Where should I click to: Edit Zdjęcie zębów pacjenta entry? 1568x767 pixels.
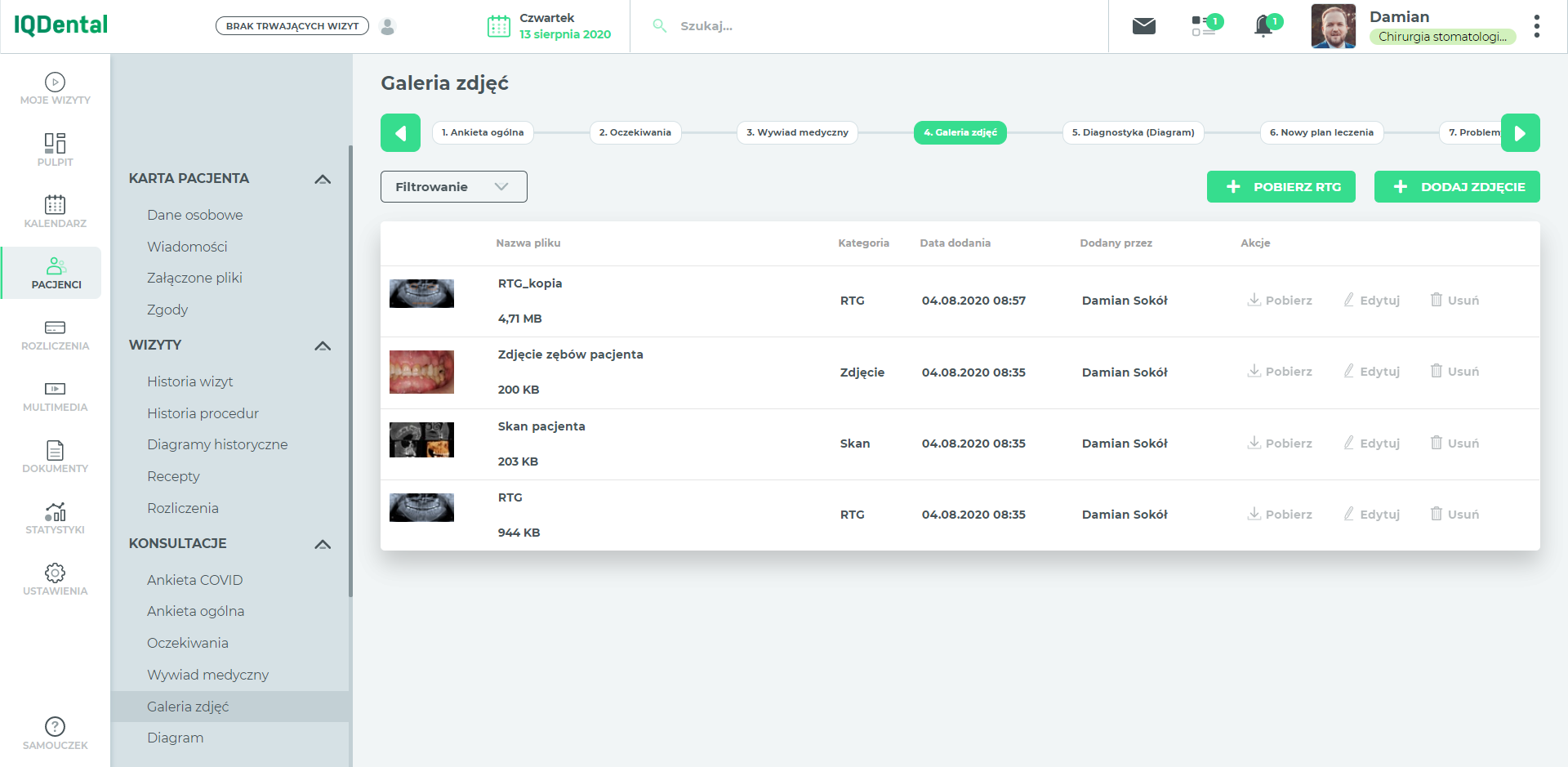click(x=1372, y=371)
